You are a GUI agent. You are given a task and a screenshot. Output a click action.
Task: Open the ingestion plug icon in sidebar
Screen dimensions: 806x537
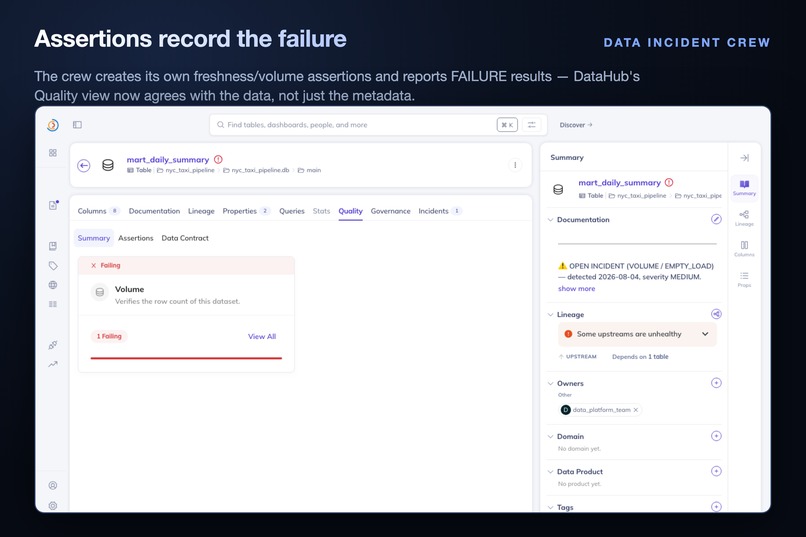pos(52,345)
